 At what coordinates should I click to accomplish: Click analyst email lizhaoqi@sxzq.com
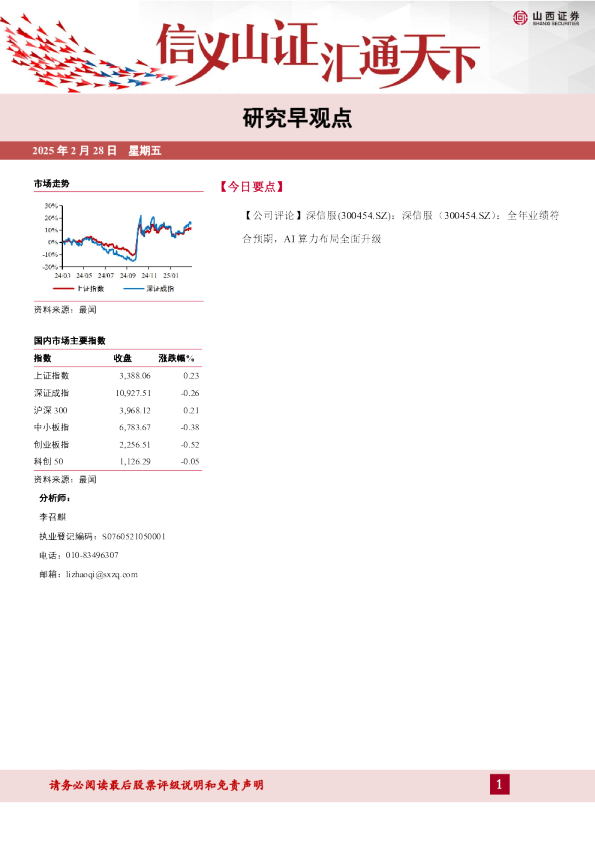pyautogui.click(x=102, y=575)
